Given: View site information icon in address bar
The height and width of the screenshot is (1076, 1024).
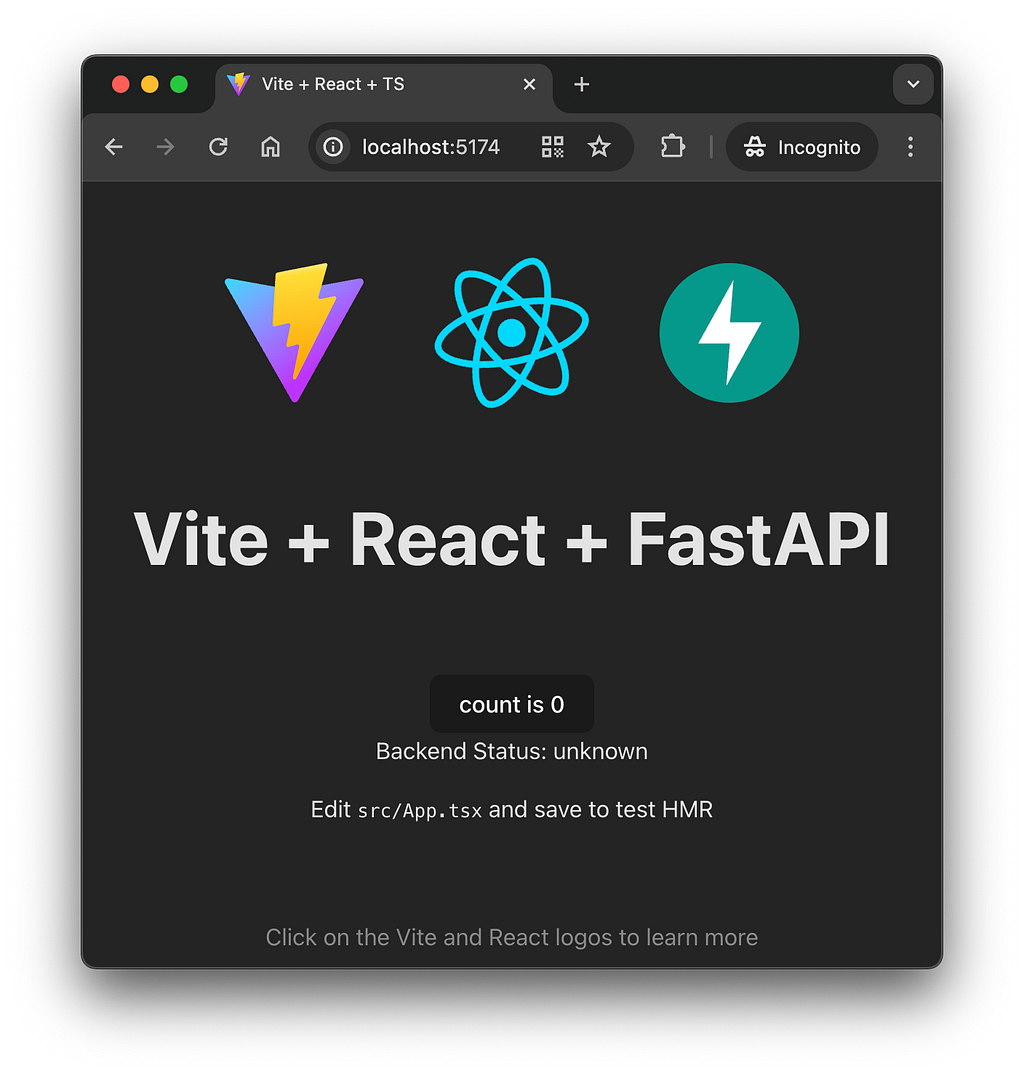Looking at the screenshot, I should tap(333, 147).
